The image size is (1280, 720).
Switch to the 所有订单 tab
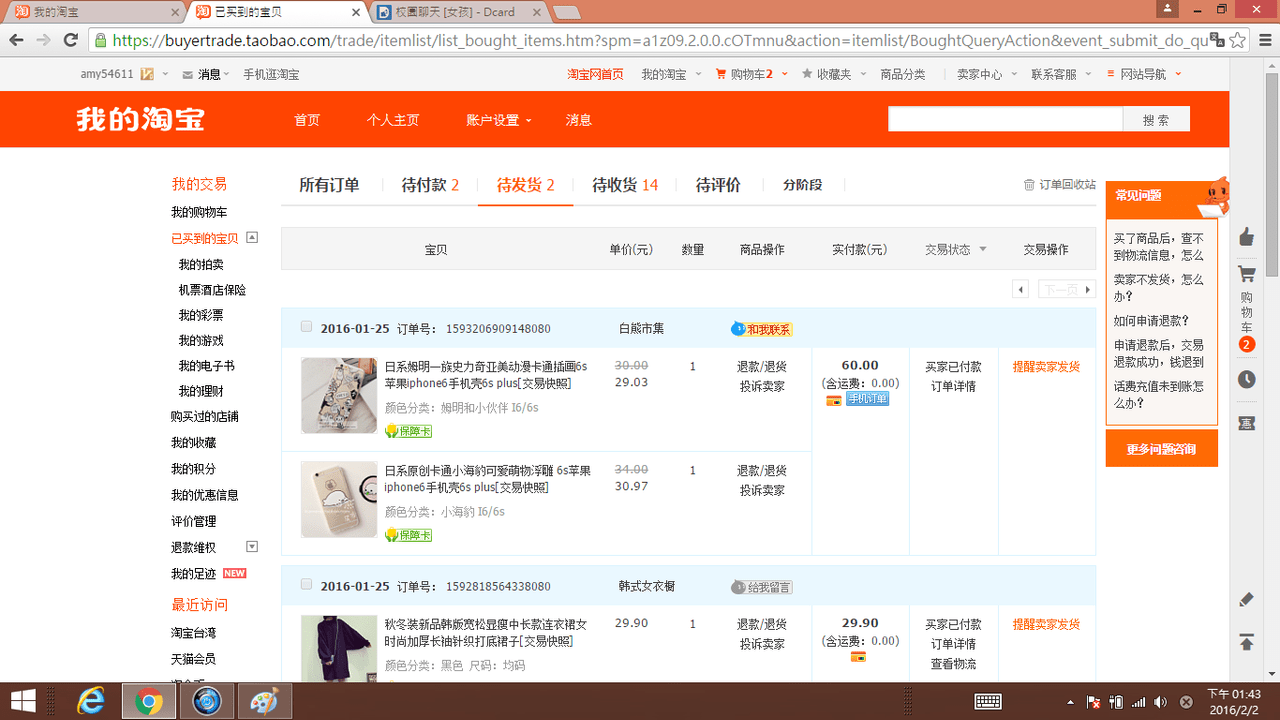coord(329,185)
